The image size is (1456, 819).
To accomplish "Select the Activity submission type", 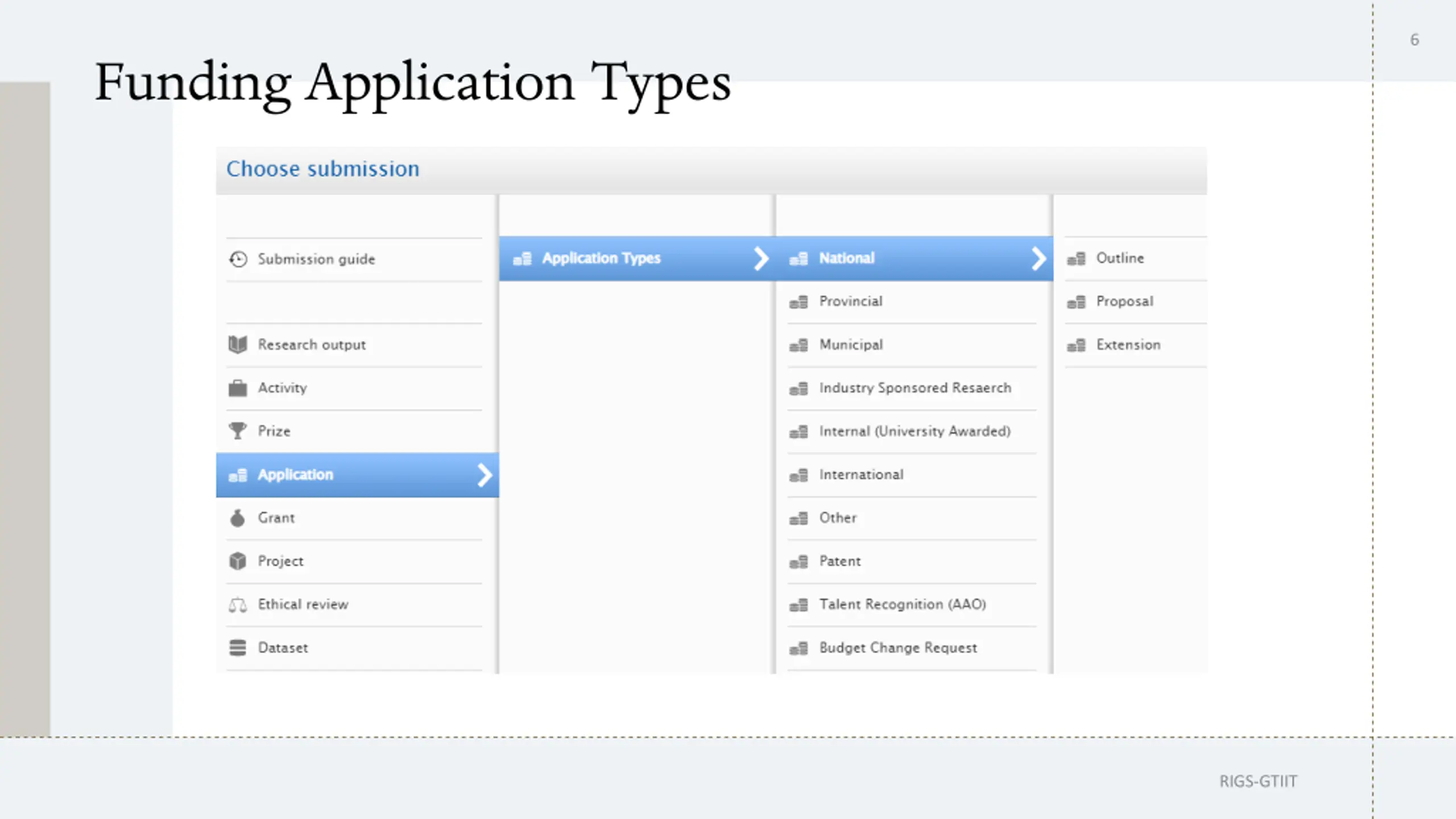I will pyautogui.click(x=354, y=388).
